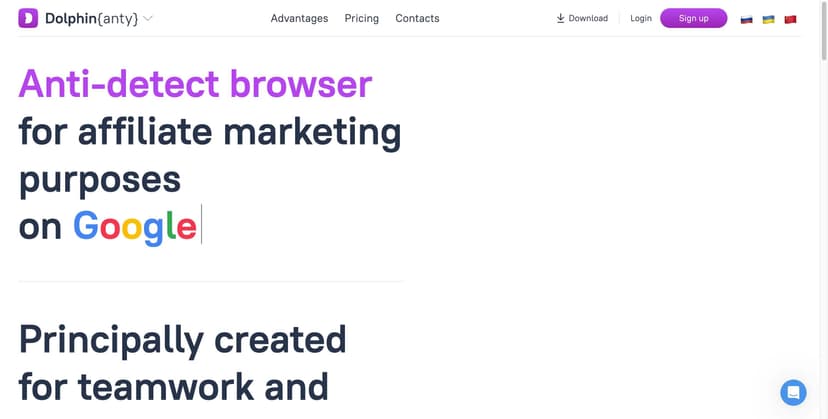Expand the chevron next to Dolphin{anty}

point(148,18)
